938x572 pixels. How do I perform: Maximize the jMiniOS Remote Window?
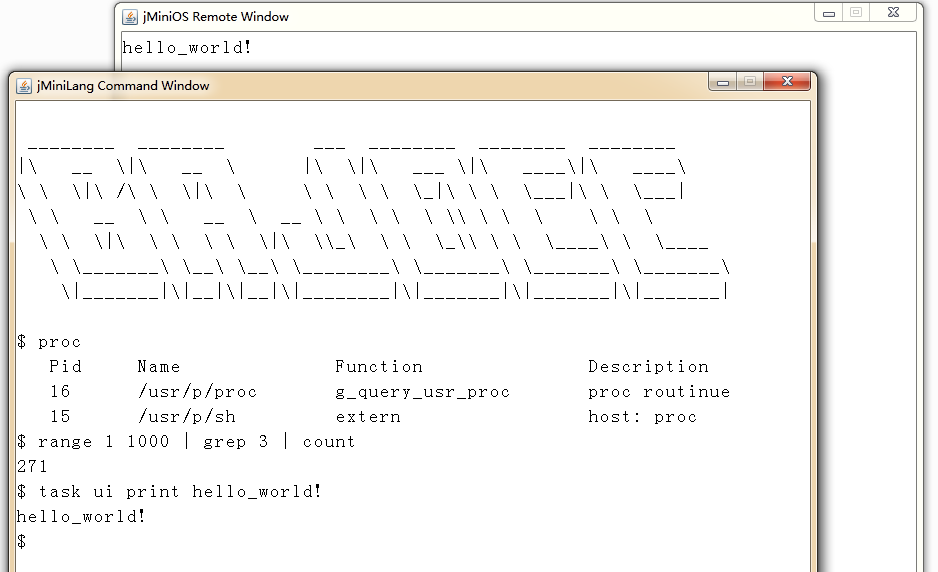(x=856, y=13)
